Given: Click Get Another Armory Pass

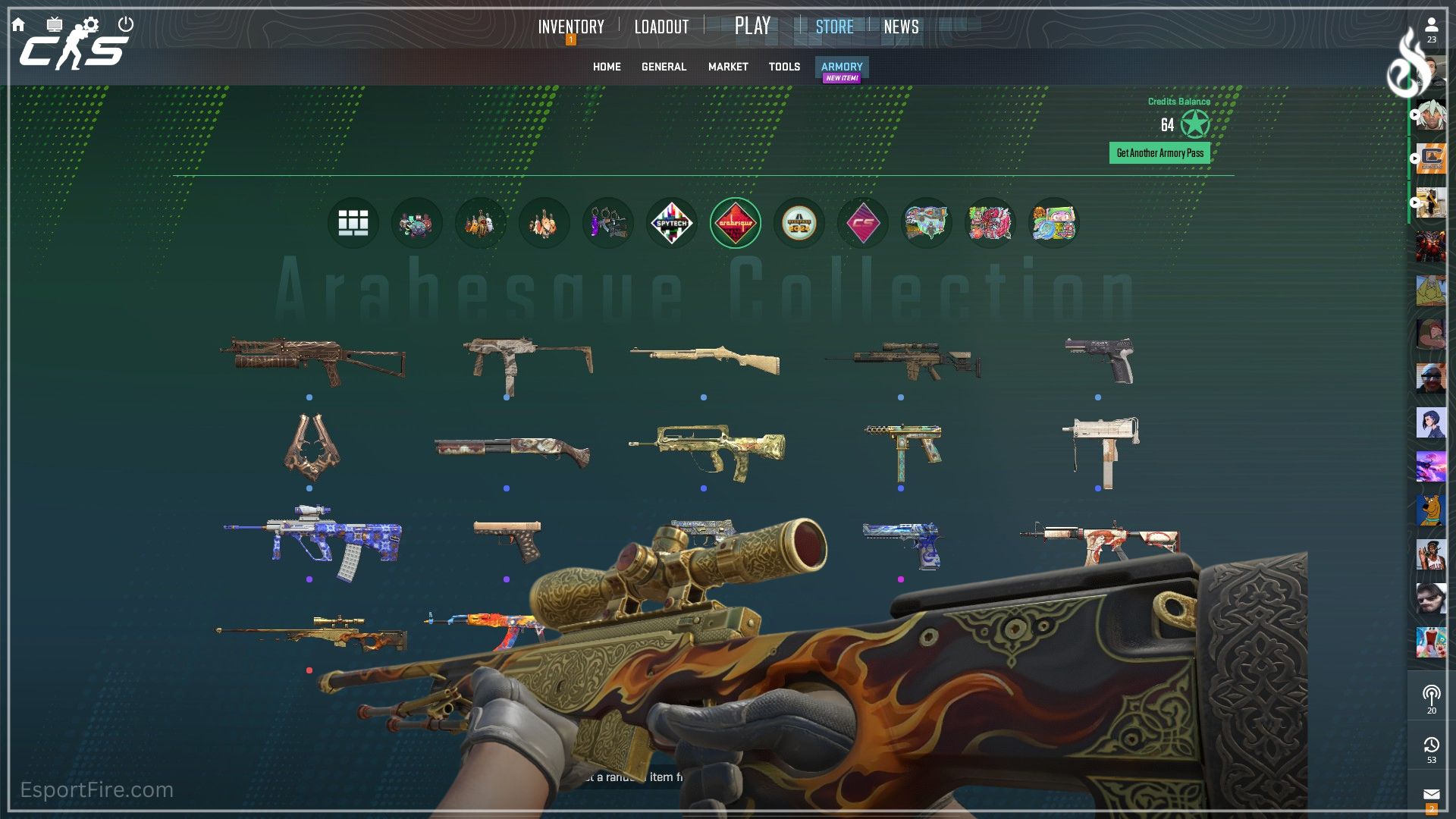Looking at the screenshot, I should pos(1159,152).
